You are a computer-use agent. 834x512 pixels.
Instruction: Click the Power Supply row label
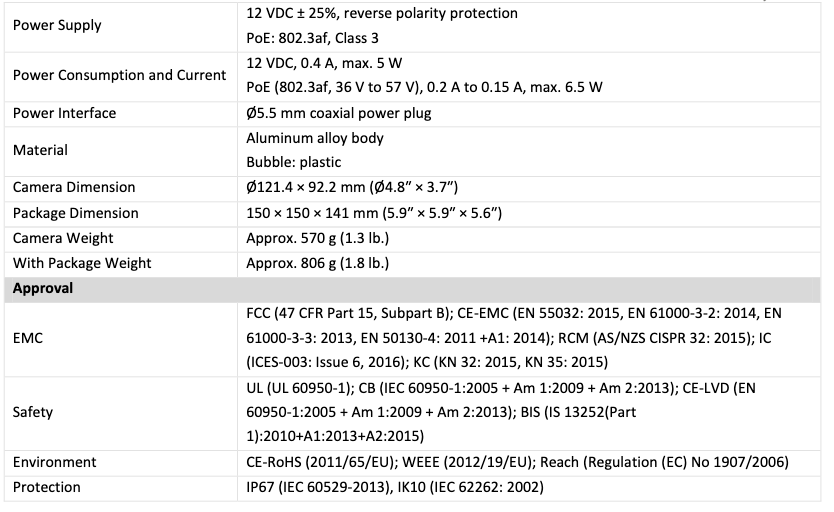[57, 25]
